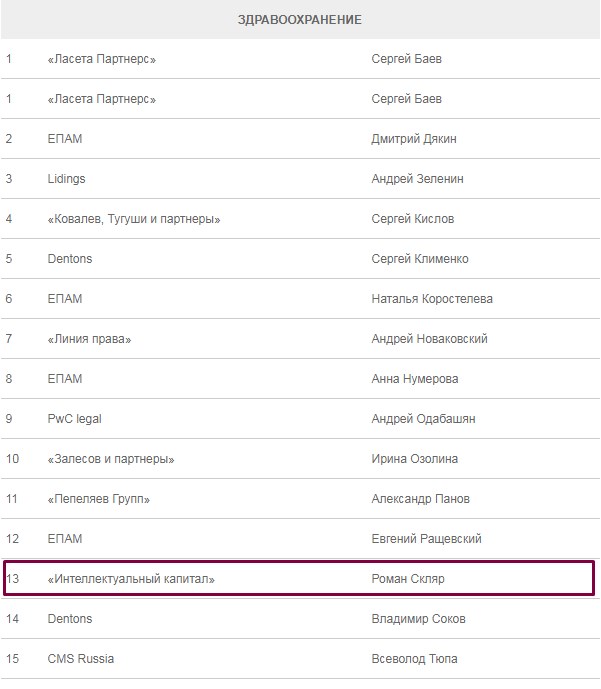The image size is (601, 689).
Task: Click the ЗДРАВООХРАНЕНИЕ table header
Action: click(x=300, y=19)
